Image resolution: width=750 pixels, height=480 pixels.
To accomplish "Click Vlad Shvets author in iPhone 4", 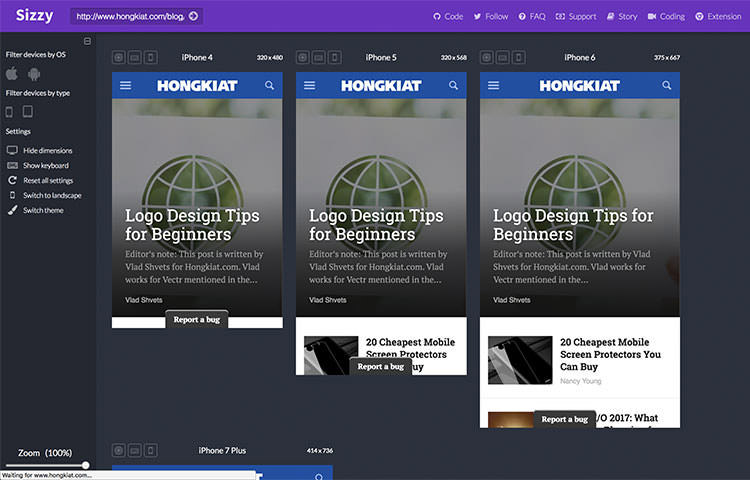I will pyautogui.click(x=143, y=300).
